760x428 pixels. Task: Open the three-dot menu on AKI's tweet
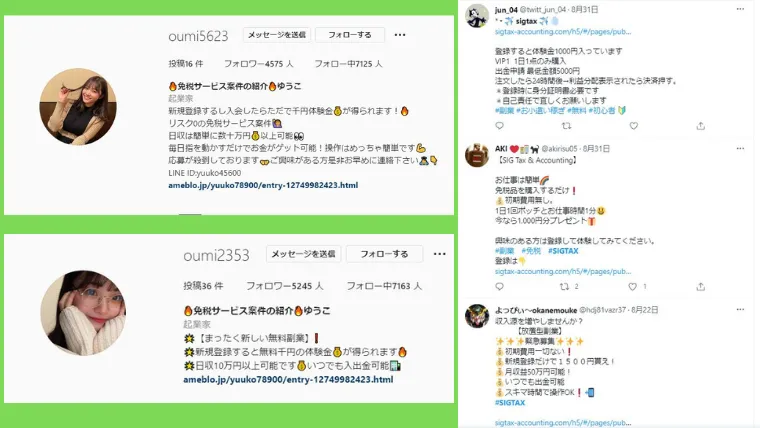pyautogui.click(x=740, y=148)
